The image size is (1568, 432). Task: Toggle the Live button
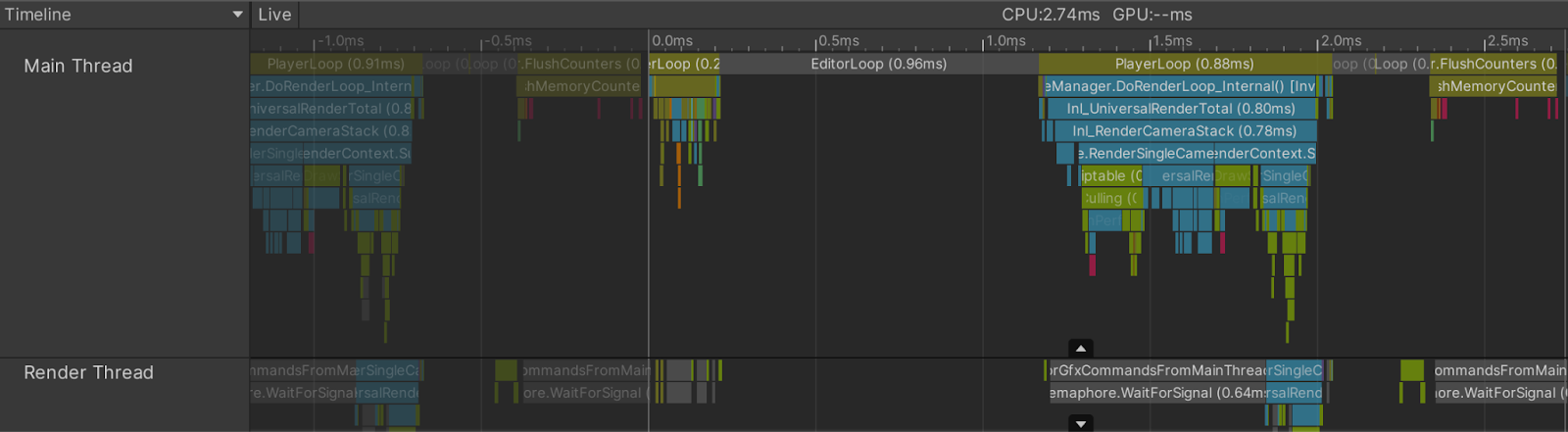274,15
